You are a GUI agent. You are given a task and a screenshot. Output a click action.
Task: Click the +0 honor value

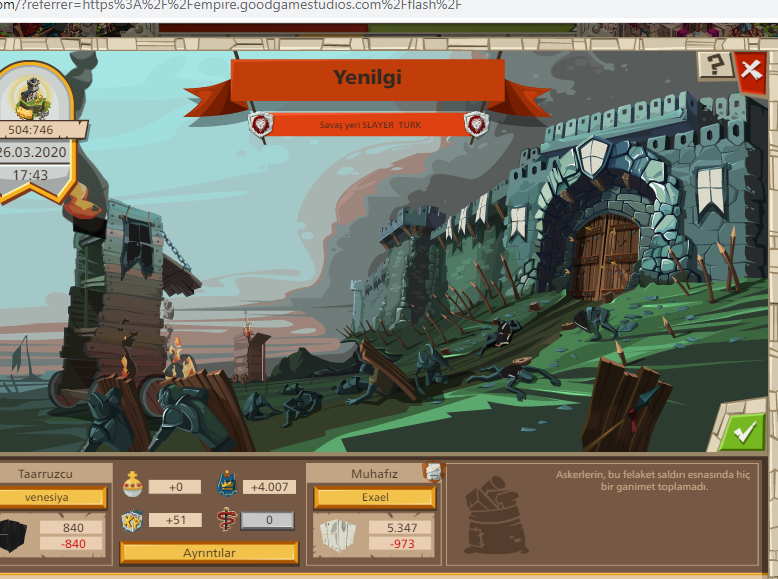(175, 487)
